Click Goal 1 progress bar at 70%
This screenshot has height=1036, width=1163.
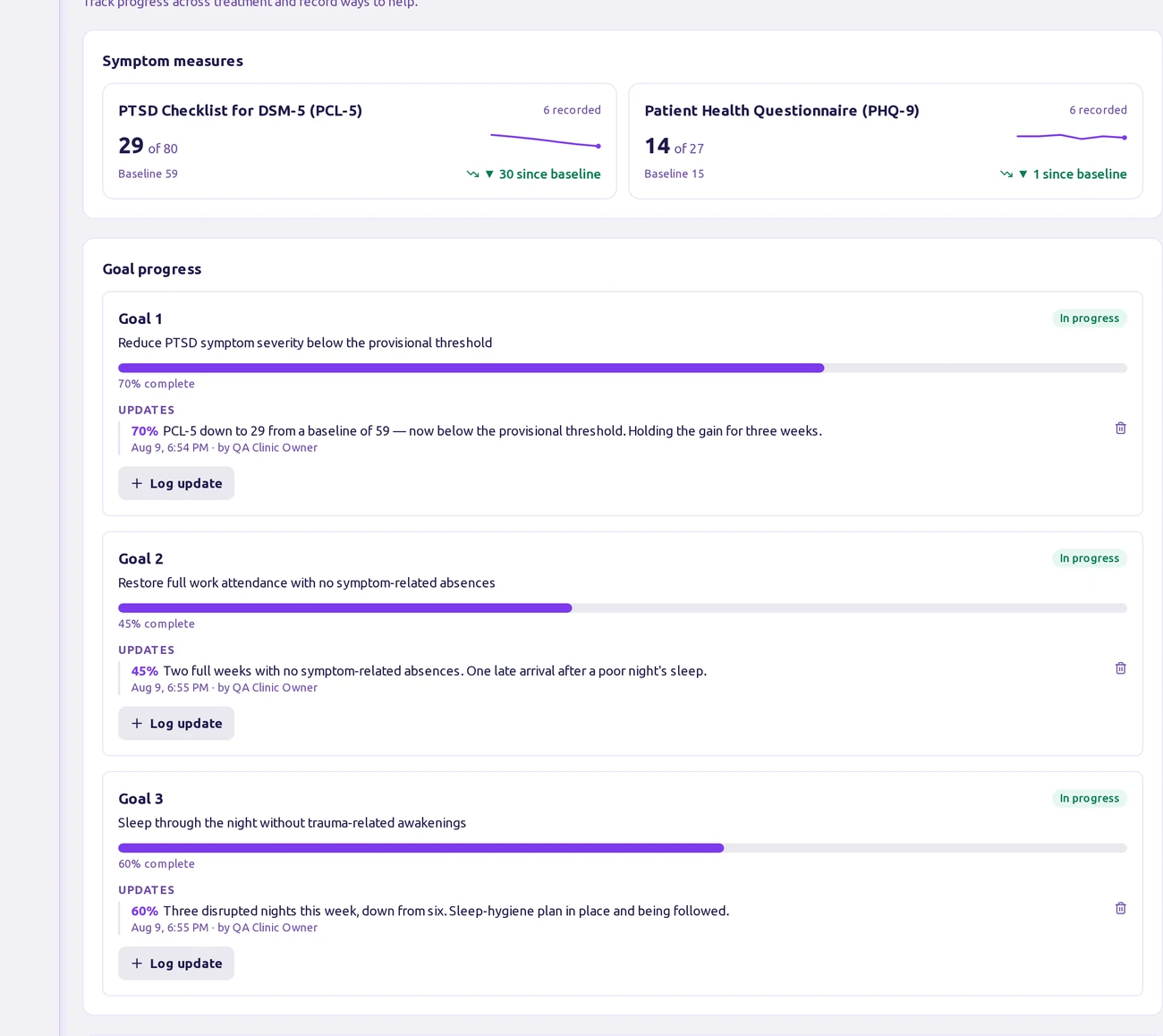point(623,368)
